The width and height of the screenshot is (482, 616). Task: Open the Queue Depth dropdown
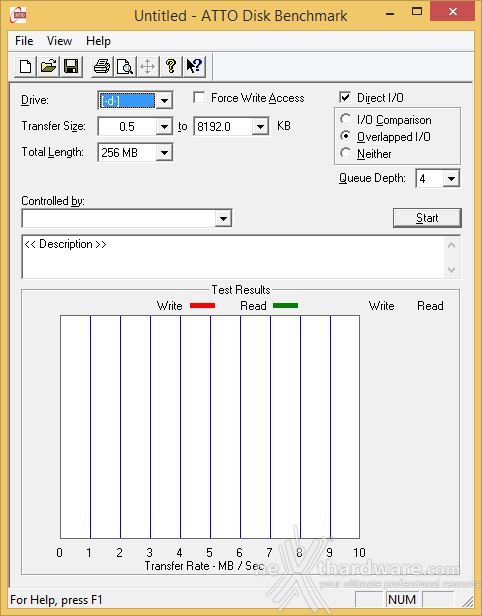point(451,179)
